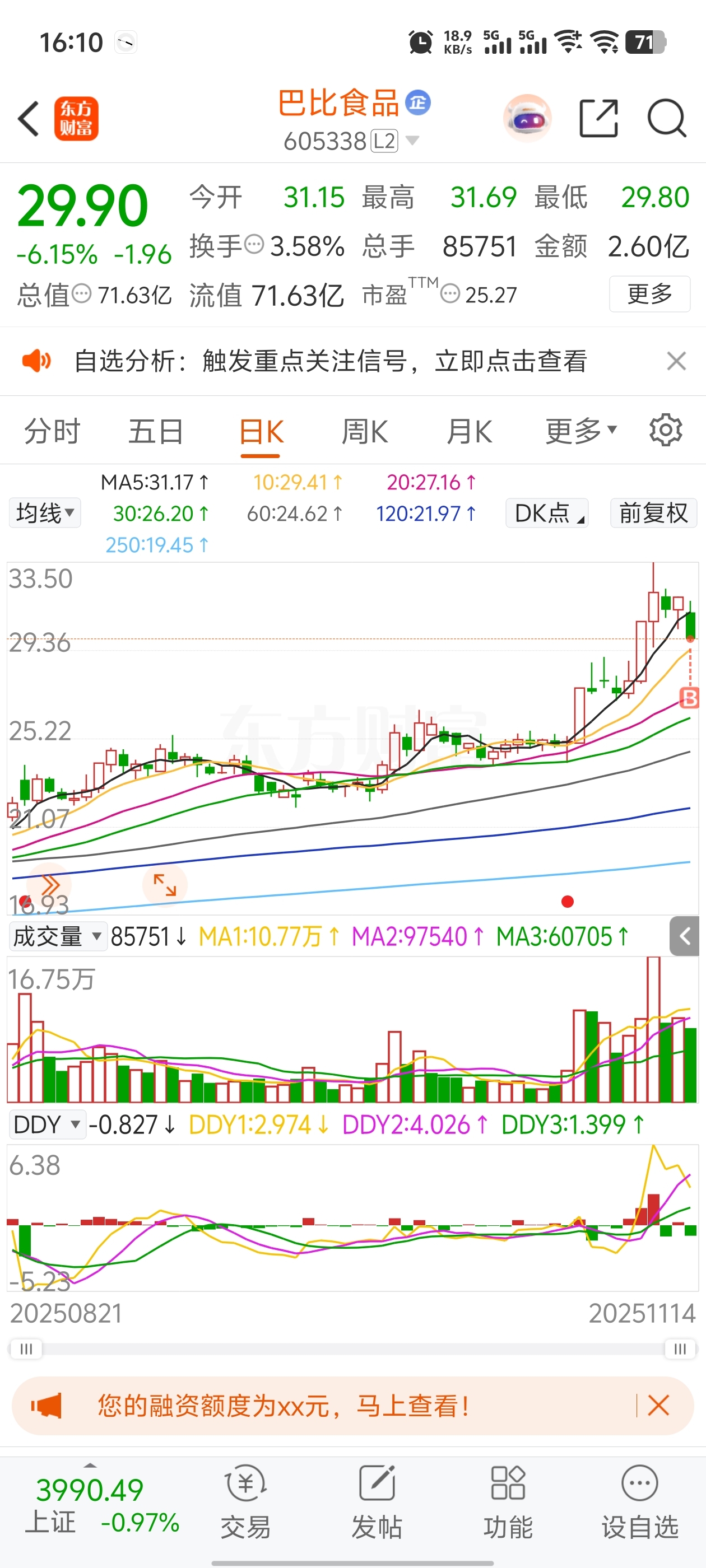Tap the 巴比食品 stock title

(338, 102)
